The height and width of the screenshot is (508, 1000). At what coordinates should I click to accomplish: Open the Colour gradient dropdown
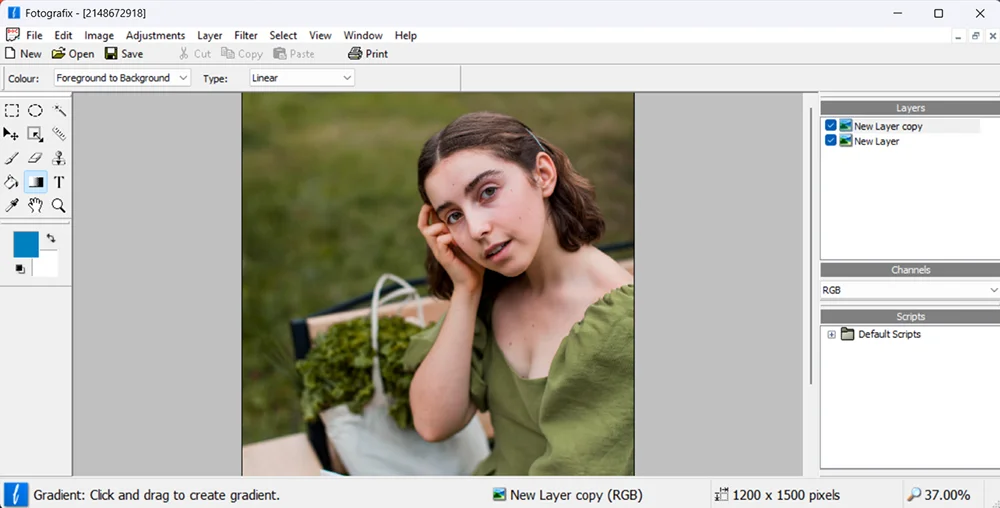[x=121, y=78]
